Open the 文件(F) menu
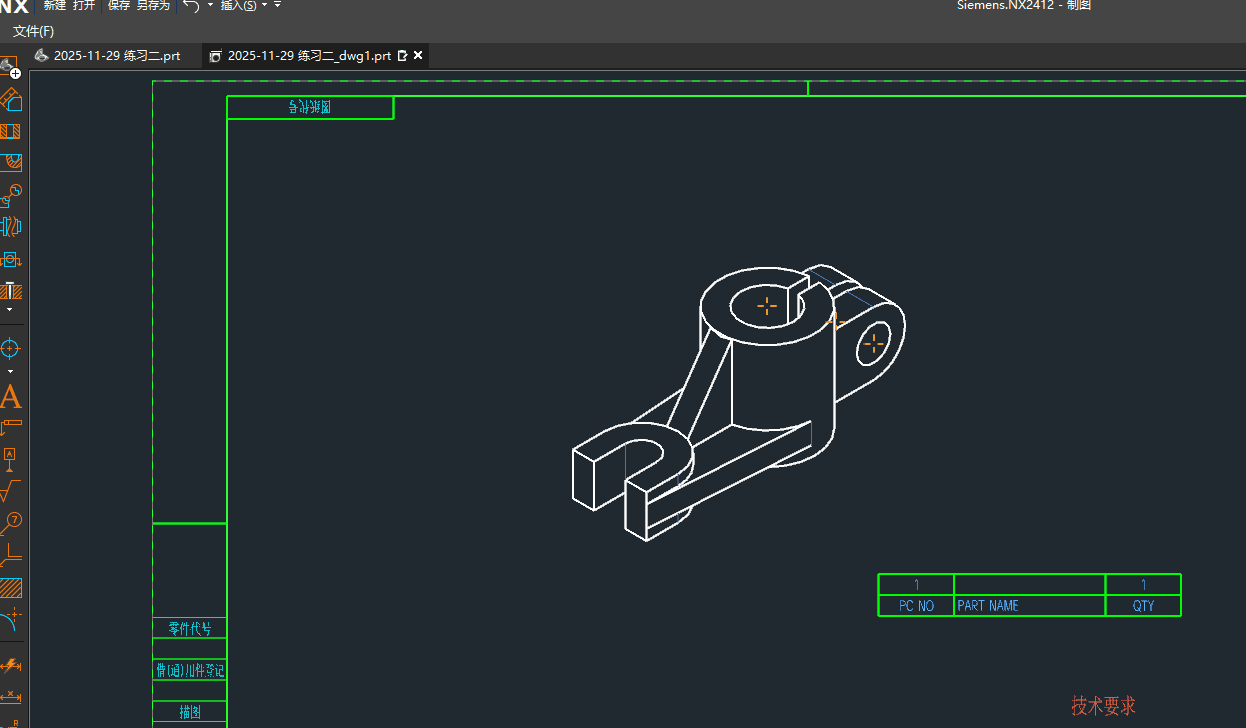 33,32
